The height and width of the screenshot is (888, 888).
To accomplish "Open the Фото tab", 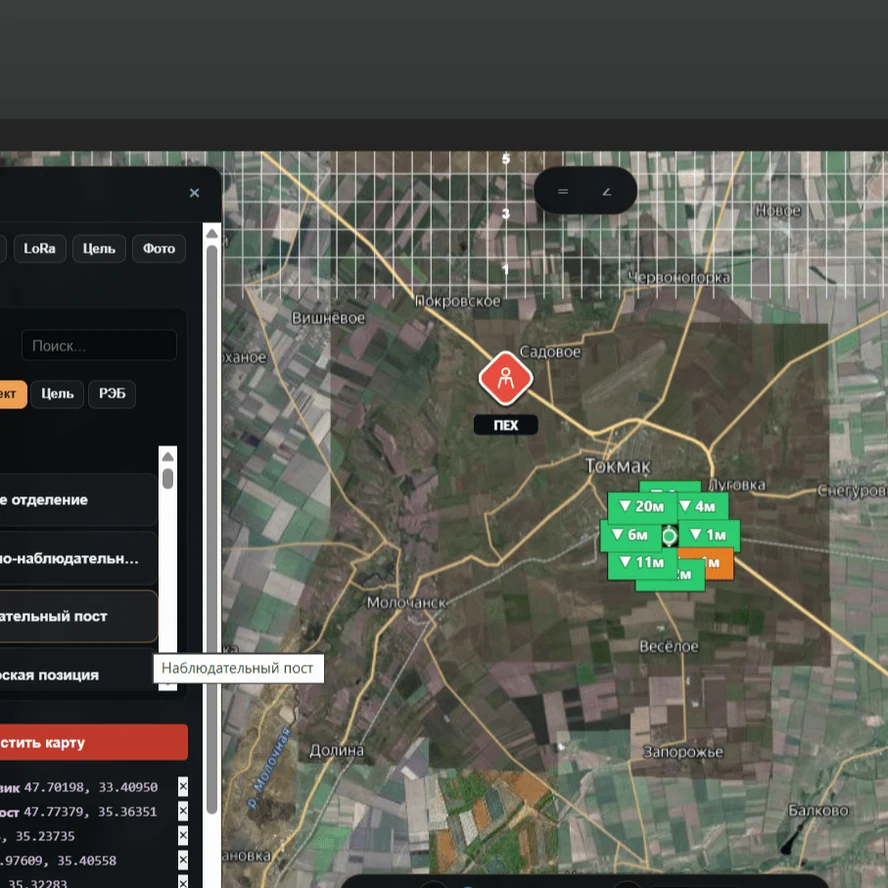I will pos(159,249).
